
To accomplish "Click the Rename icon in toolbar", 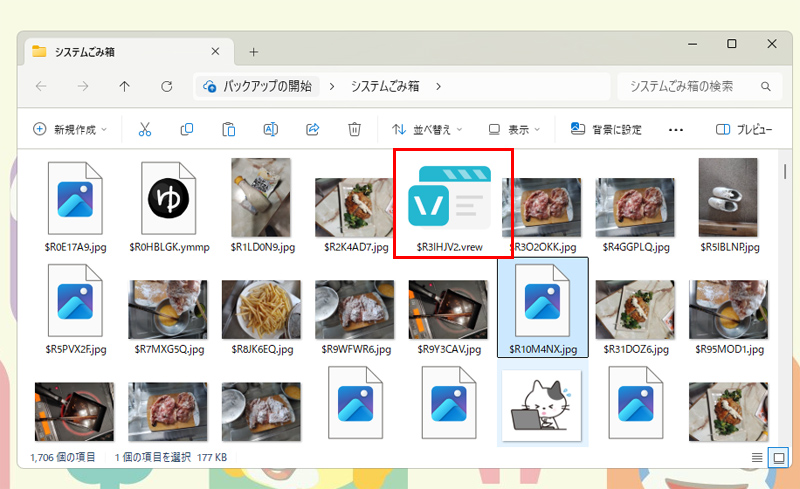I will (x=270, y=129).
